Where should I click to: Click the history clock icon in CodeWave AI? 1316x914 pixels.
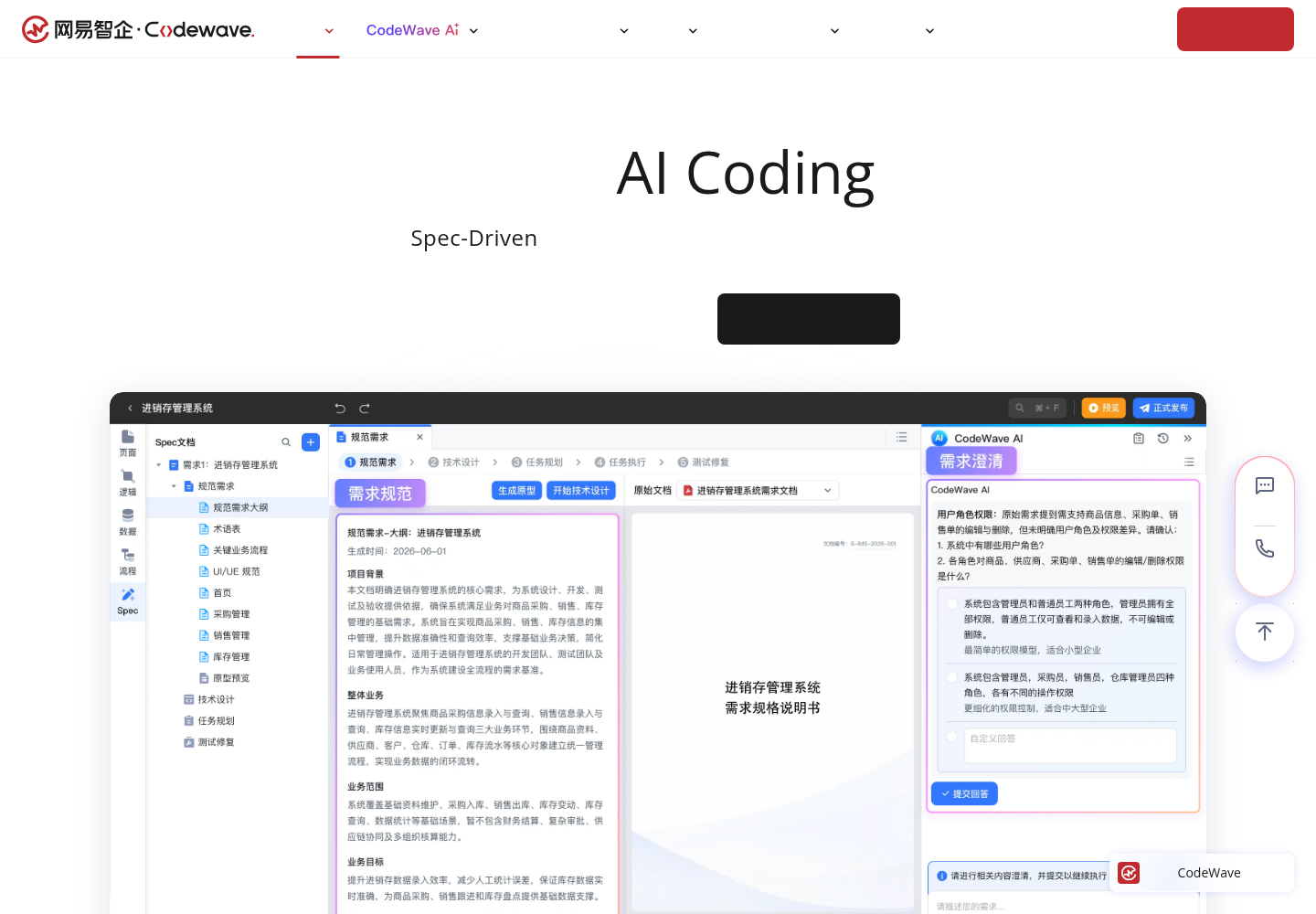point(1163,439)
